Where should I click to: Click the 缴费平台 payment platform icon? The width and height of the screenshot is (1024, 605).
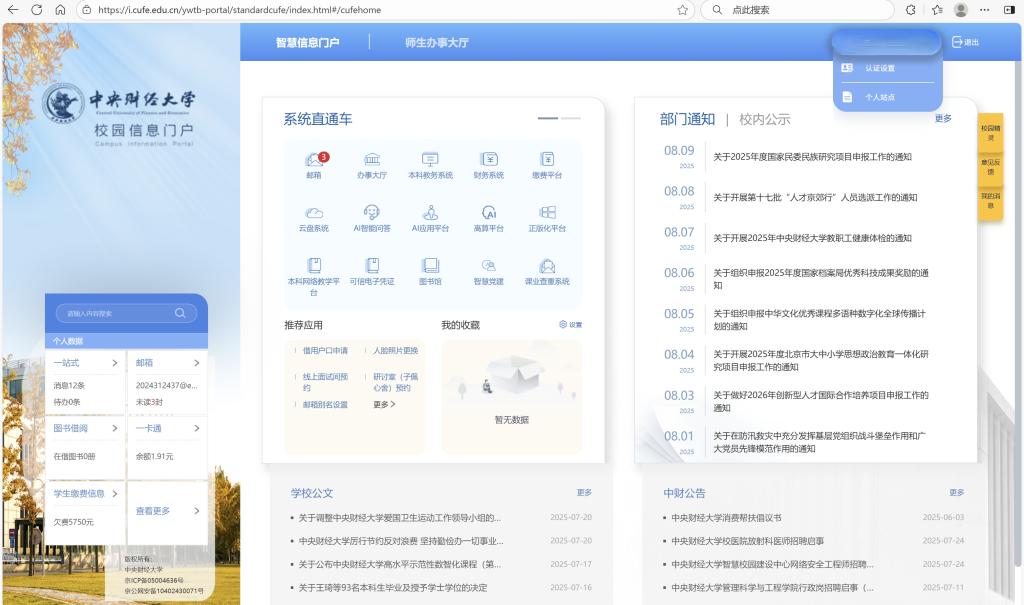(547, 160)
